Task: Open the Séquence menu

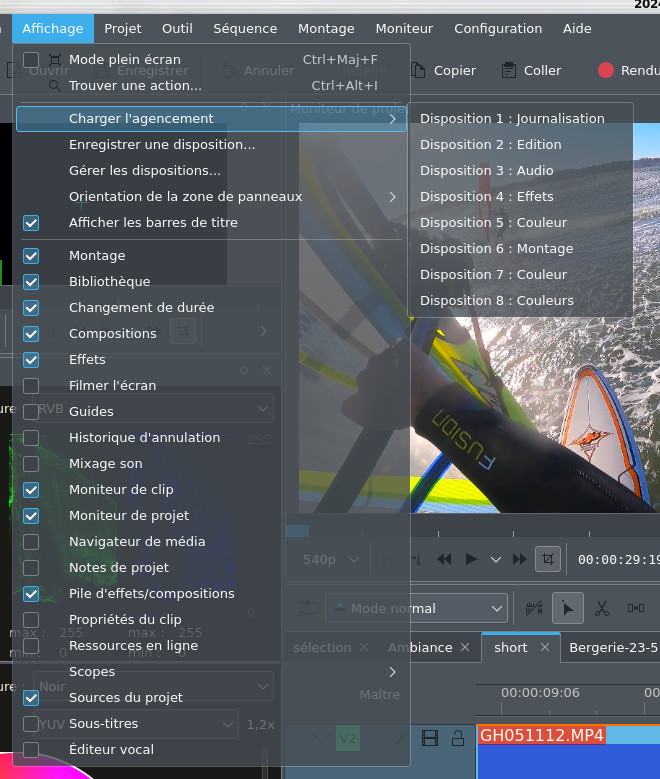Action: click(245, 29)
